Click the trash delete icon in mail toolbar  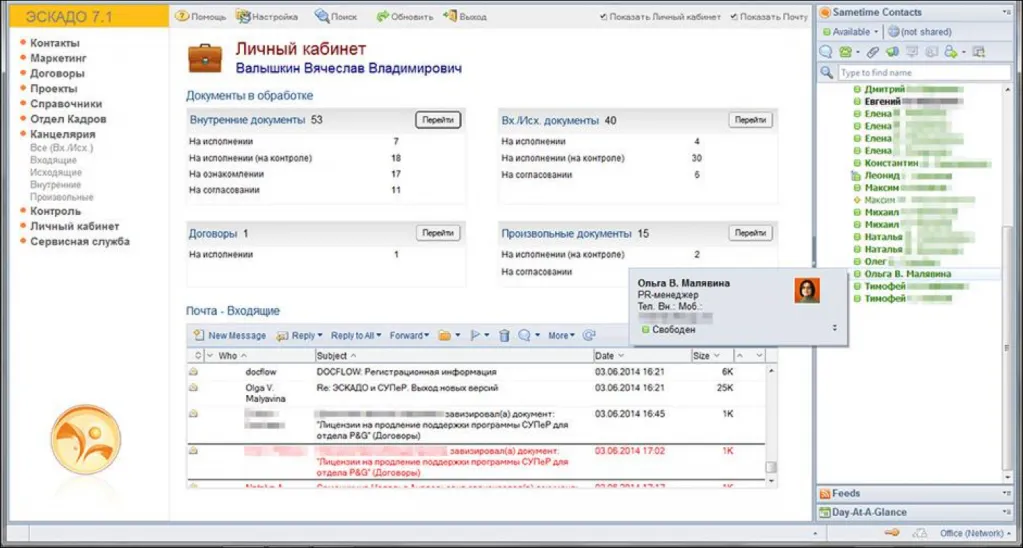coord(504,336)
